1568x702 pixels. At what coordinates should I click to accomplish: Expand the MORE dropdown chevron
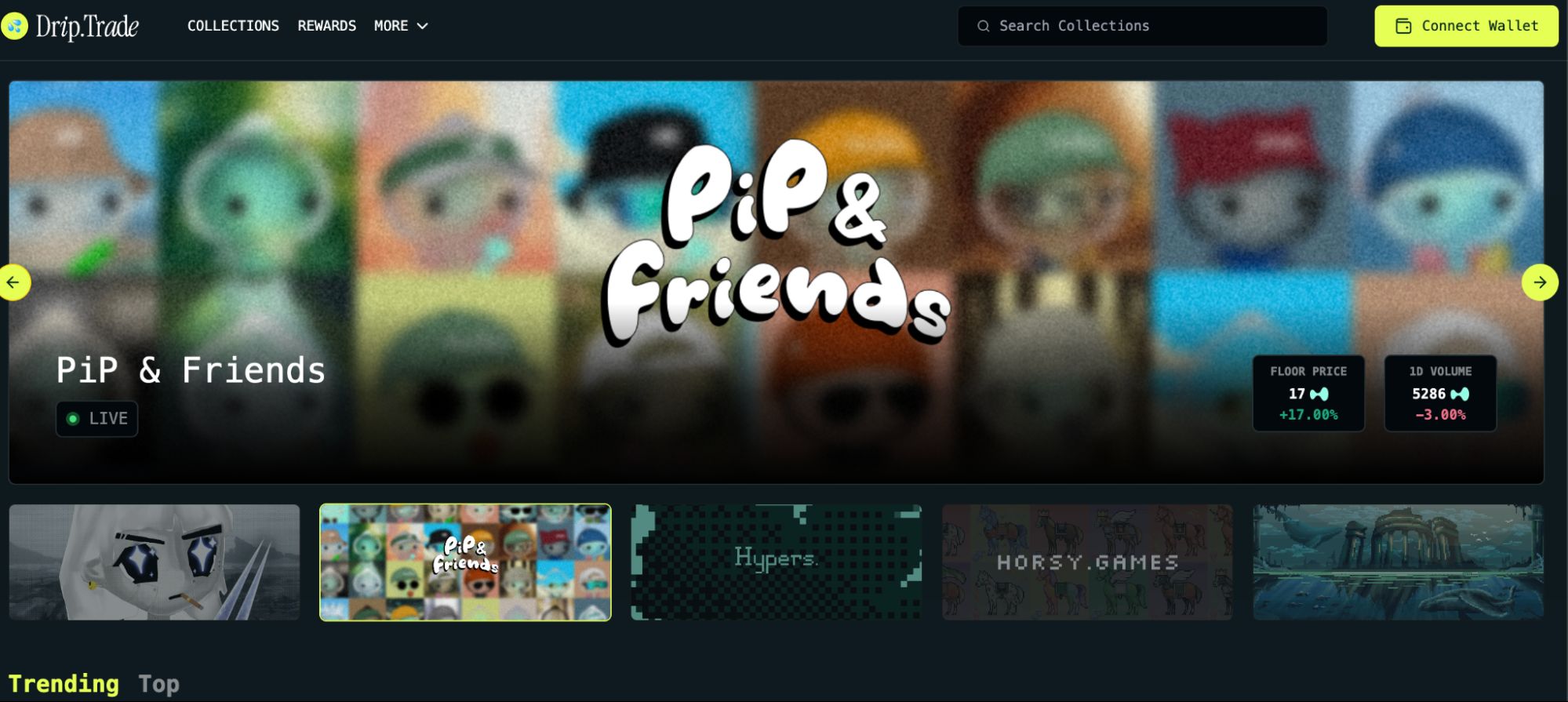coord(422,26)
